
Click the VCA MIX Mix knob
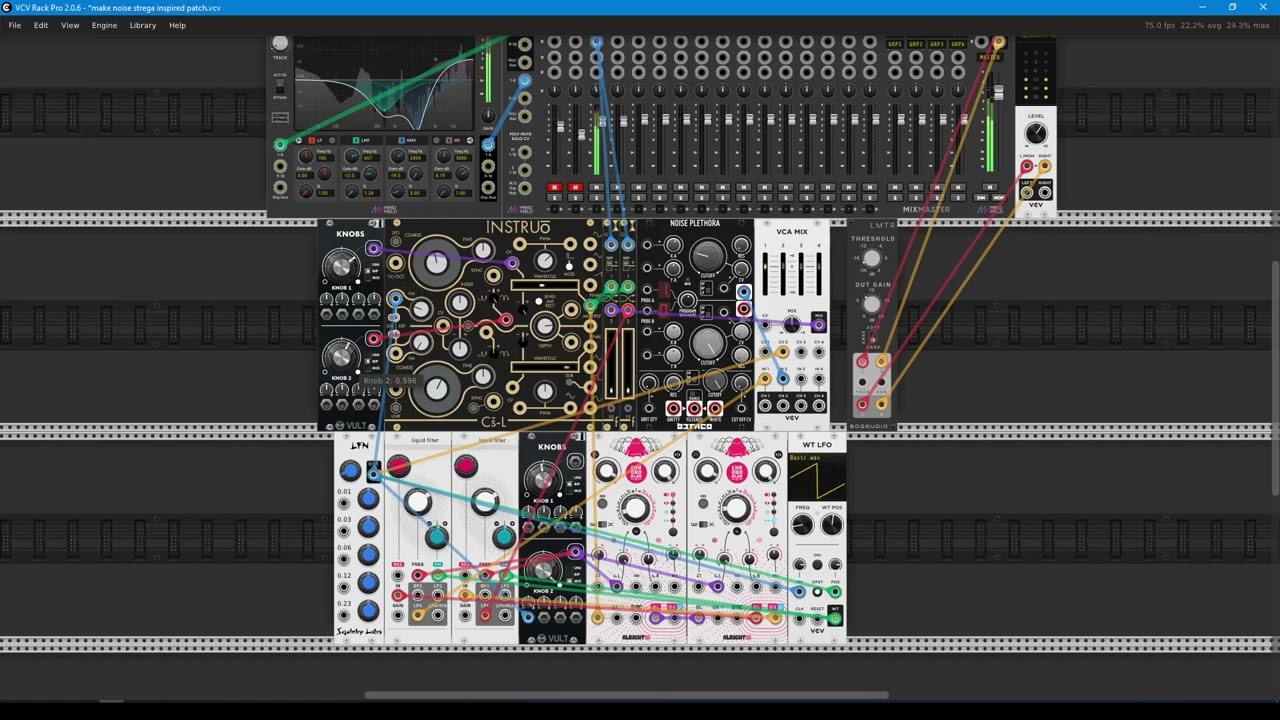[x=791, y=324]
